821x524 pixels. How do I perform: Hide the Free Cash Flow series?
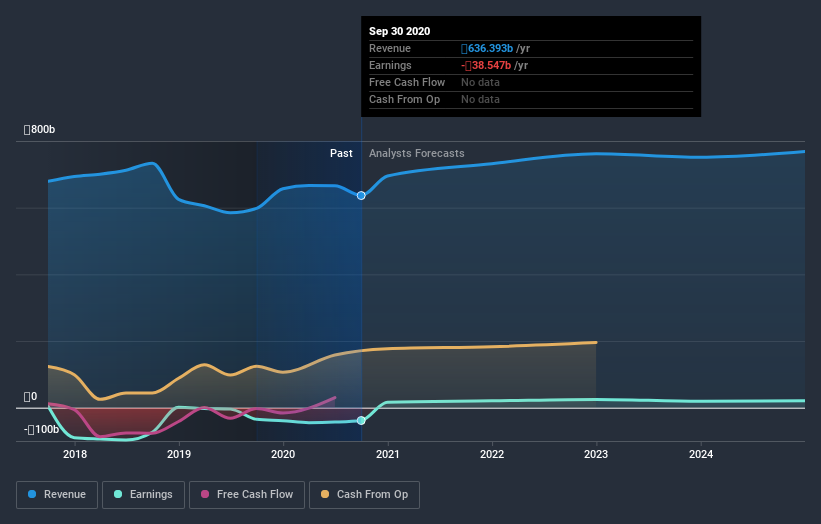coord(247,494)
